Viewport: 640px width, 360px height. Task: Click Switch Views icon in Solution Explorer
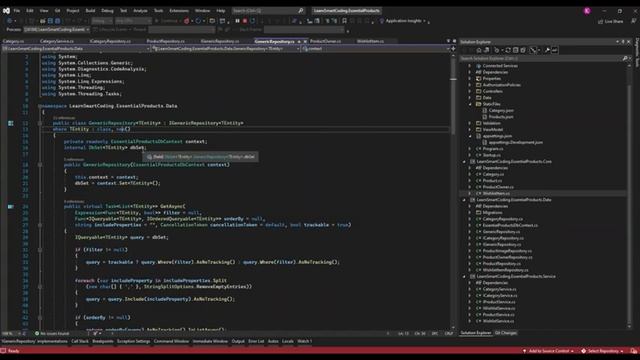point(487,50)
